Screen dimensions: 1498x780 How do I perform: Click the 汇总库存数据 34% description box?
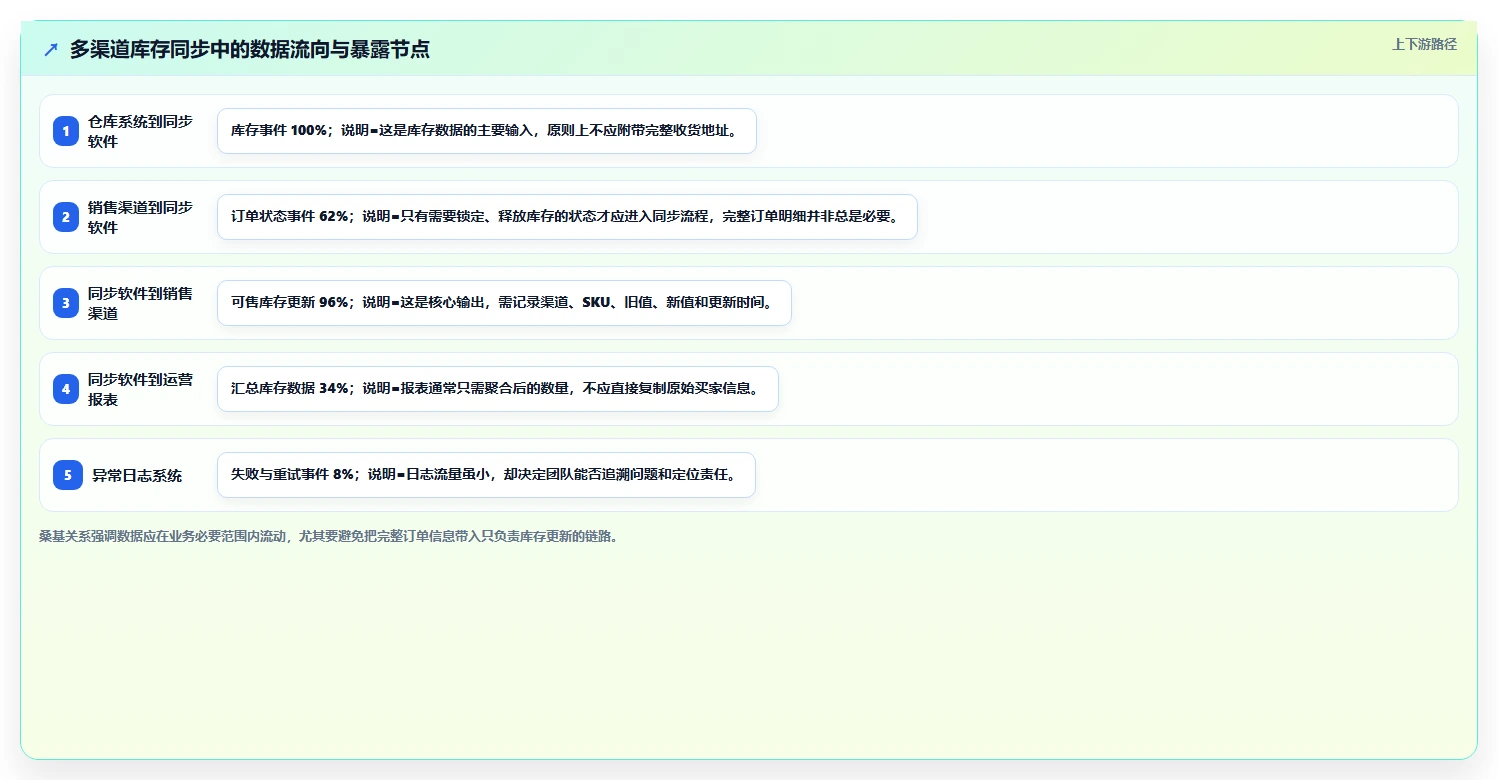click(x=498, y=389)
